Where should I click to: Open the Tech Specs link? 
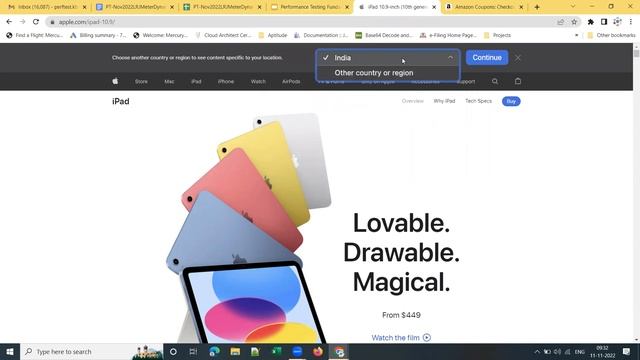[x=478, y=101]
